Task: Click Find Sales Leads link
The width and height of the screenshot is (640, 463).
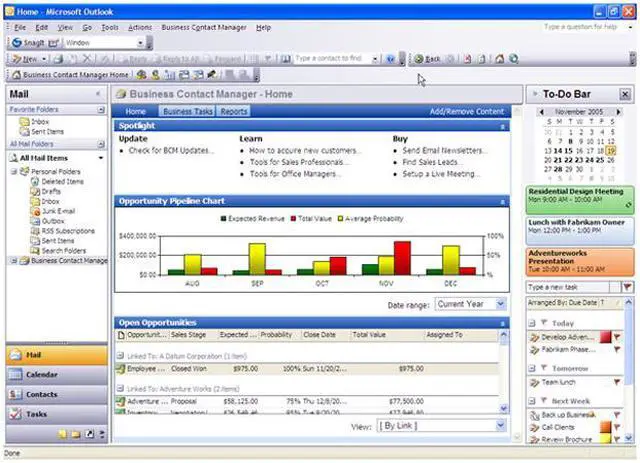Action: coord(433,162)
